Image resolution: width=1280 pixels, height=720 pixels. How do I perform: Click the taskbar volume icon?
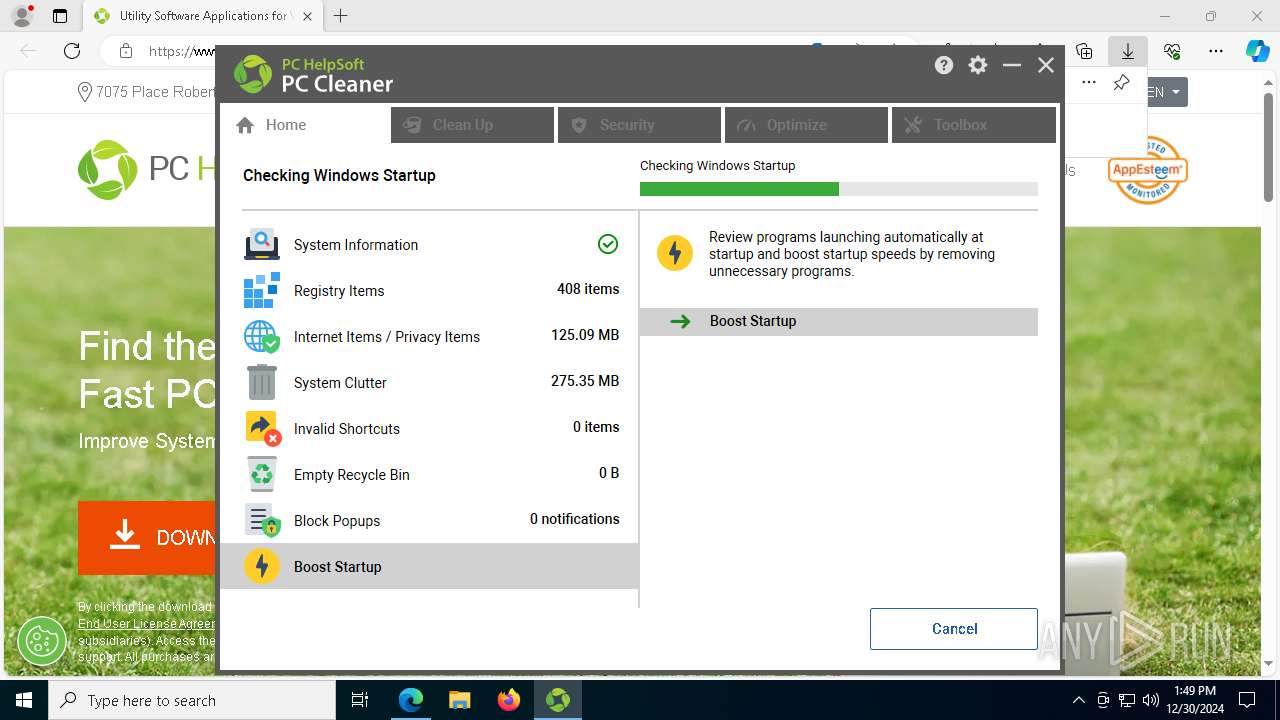tap(1151, 700)
